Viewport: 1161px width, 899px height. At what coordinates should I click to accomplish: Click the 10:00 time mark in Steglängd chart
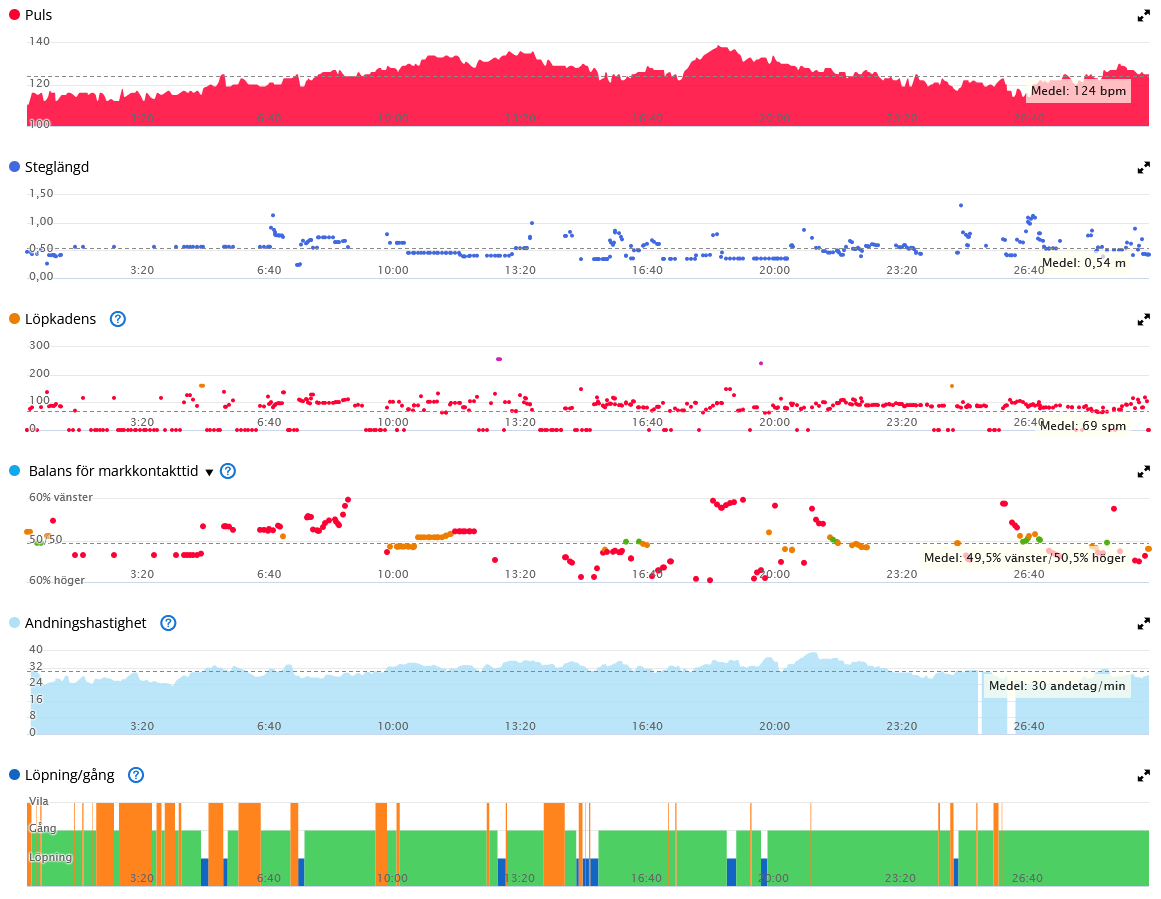[392, 270]
